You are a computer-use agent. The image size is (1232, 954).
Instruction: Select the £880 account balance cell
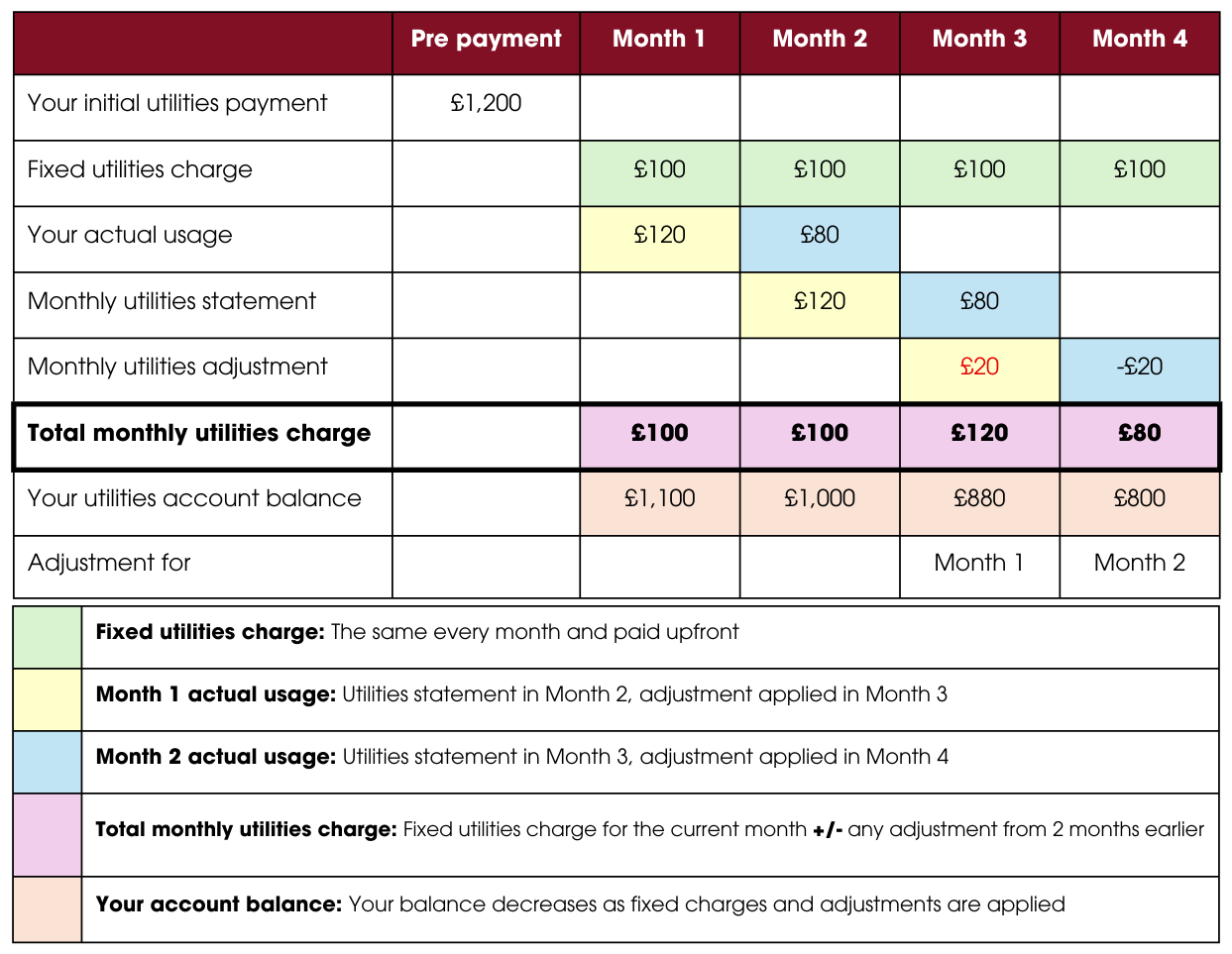[979, 498]
